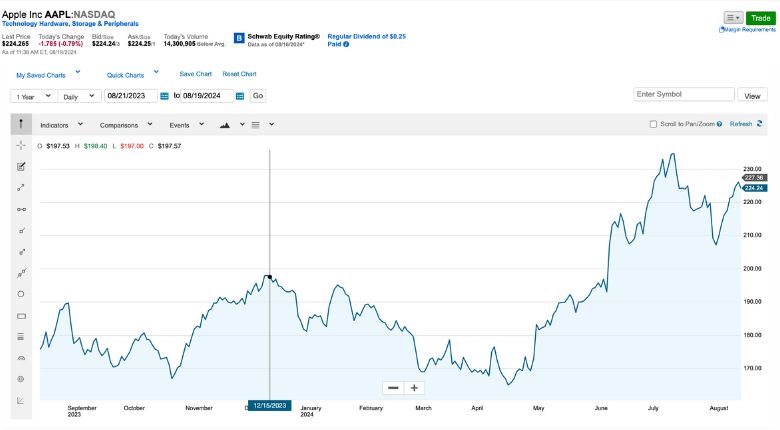Click the Refresh chart icon

759,124
